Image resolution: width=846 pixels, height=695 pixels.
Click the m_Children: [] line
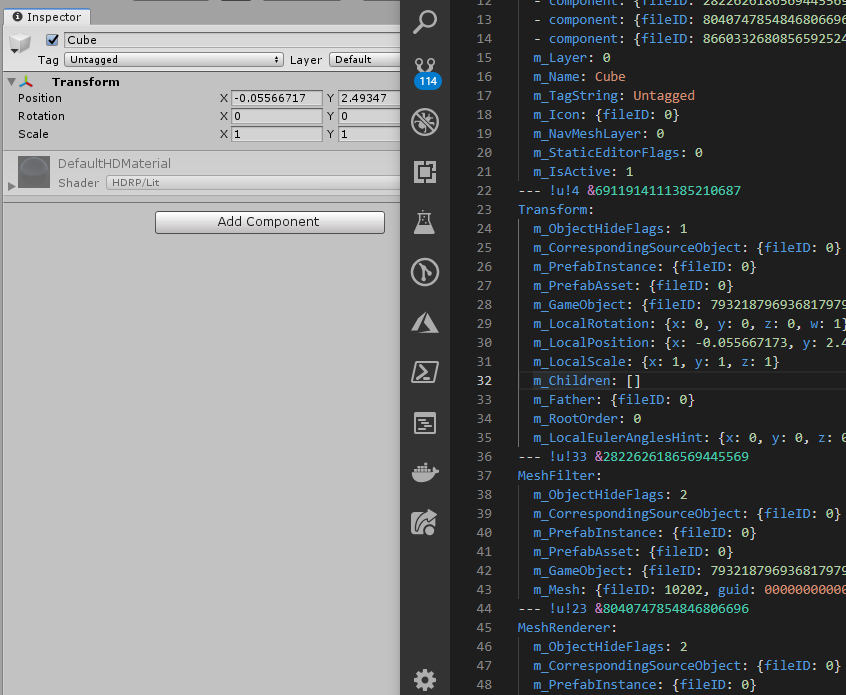[x=586, y=380]
